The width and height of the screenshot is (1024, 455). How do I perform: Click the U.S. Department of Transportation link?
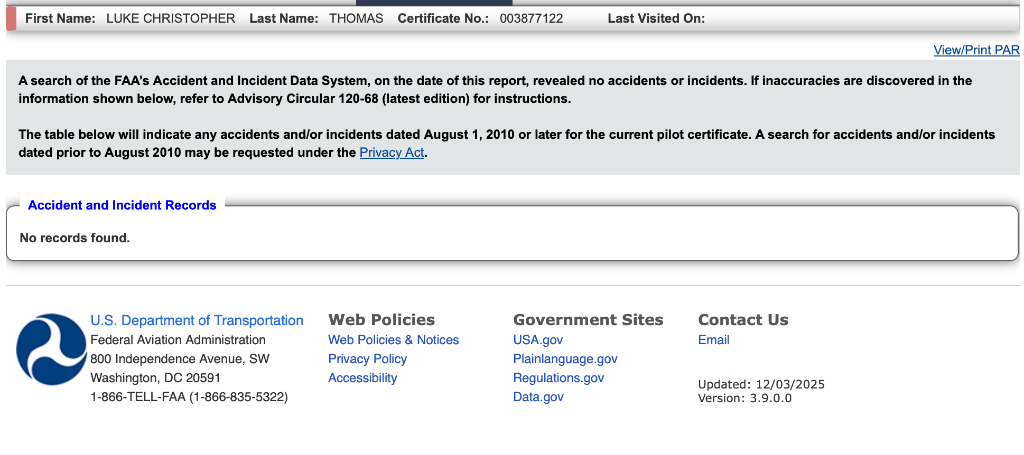coord(197,321)
